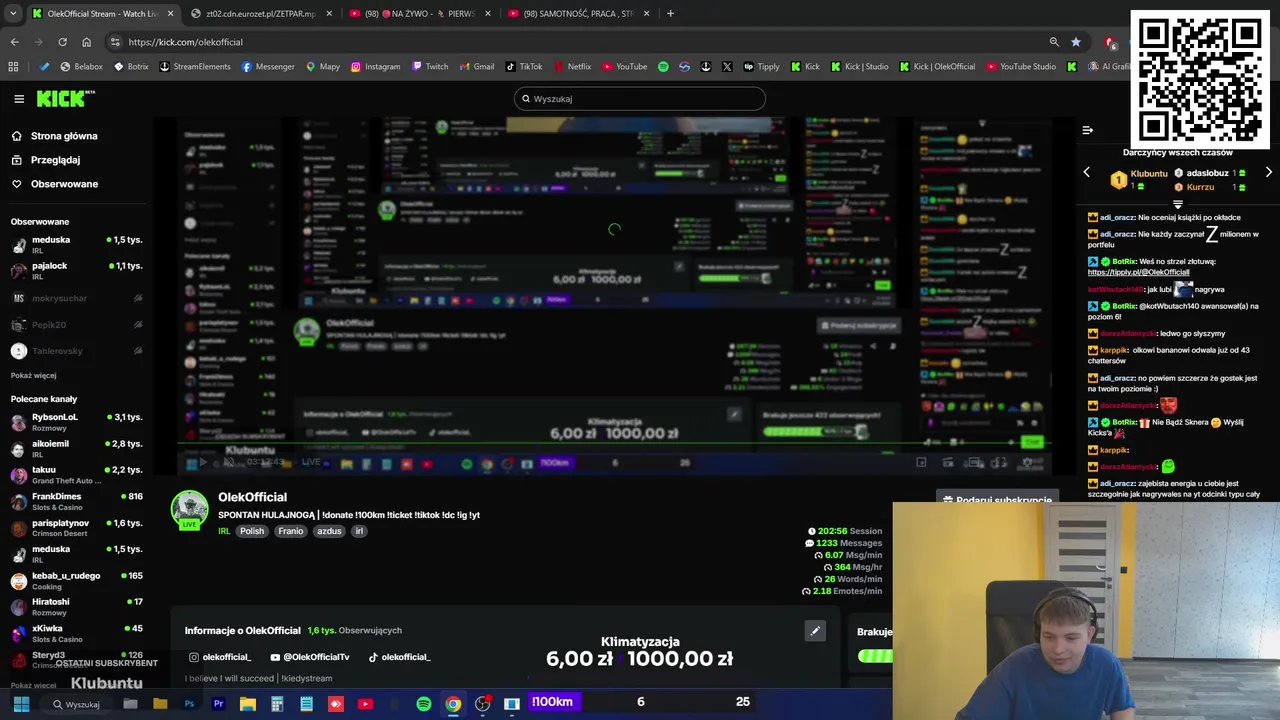Open Calculator from the taskbar

tap(277, 704)
